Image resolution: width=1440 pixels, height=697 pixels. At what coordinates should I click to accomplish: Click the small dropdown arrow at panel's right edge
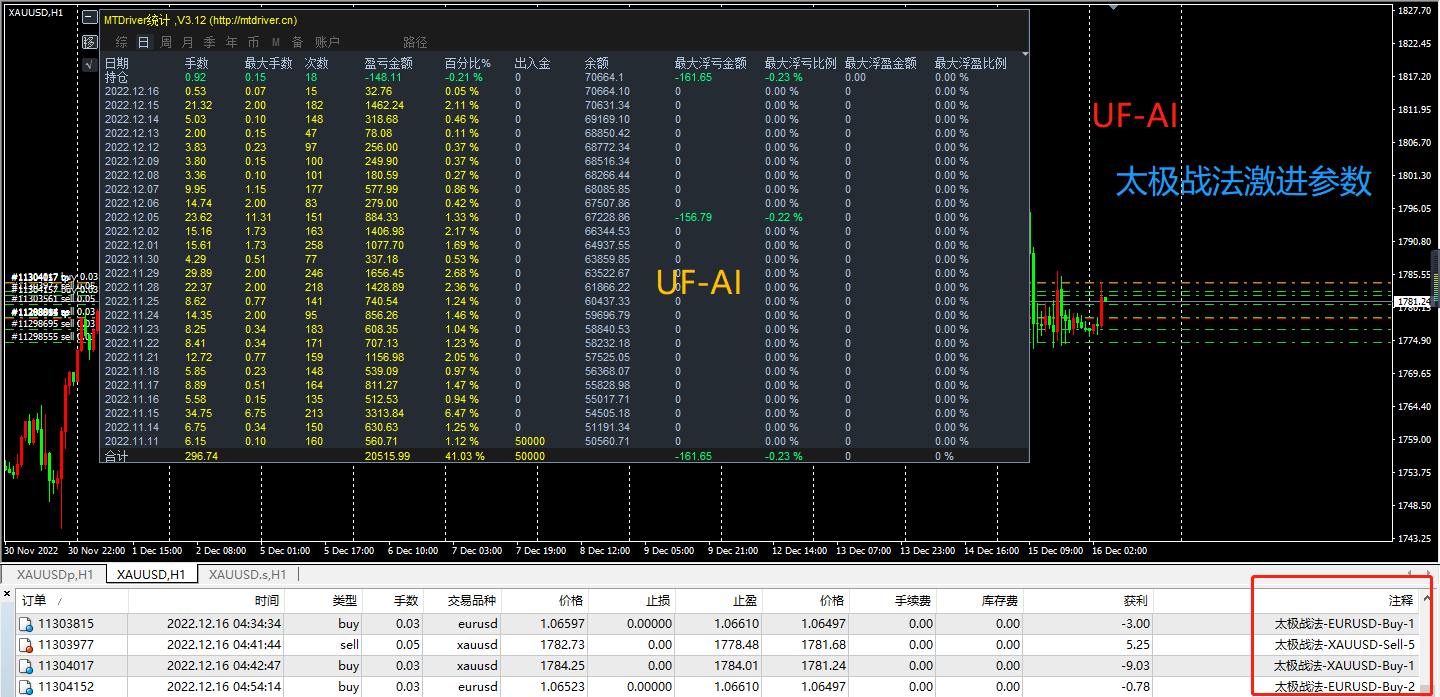1024,54
